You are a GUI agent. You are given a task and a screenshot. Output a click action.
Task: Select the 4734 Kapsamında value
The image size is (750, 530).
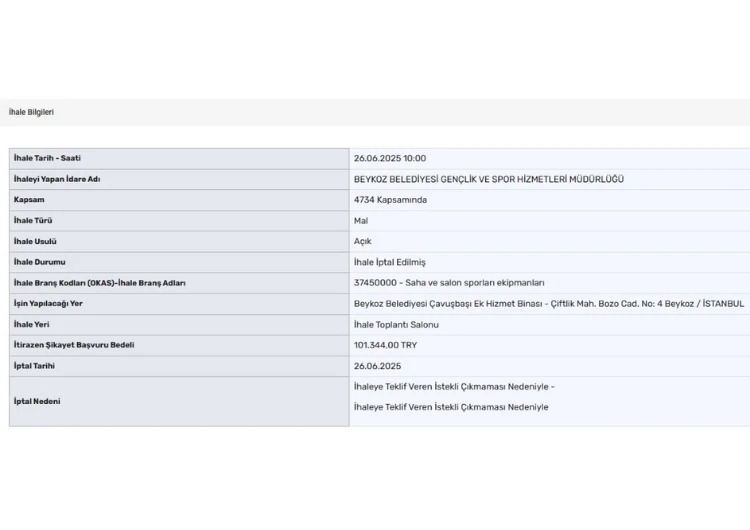click(391, 200)
